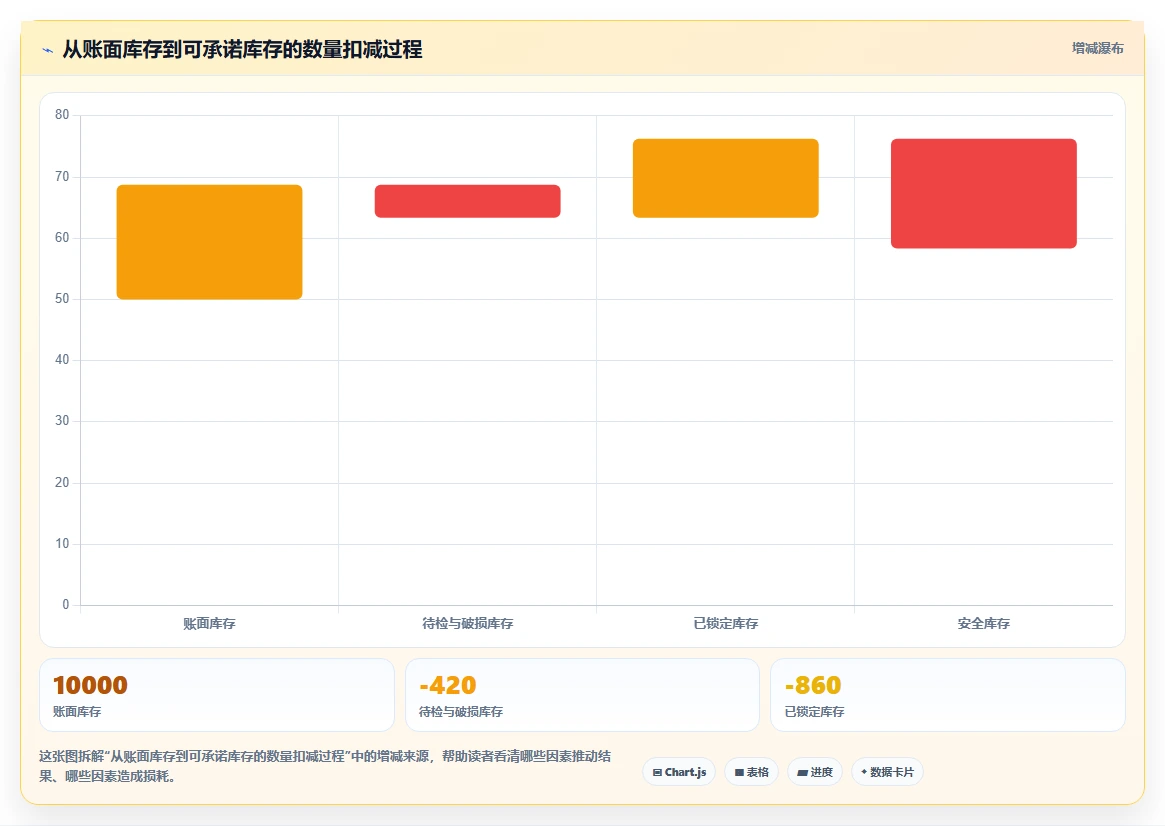Select the orange 已锁定库存 bar in the chart
Screen dimensions: 1165x826
point(726,178)
